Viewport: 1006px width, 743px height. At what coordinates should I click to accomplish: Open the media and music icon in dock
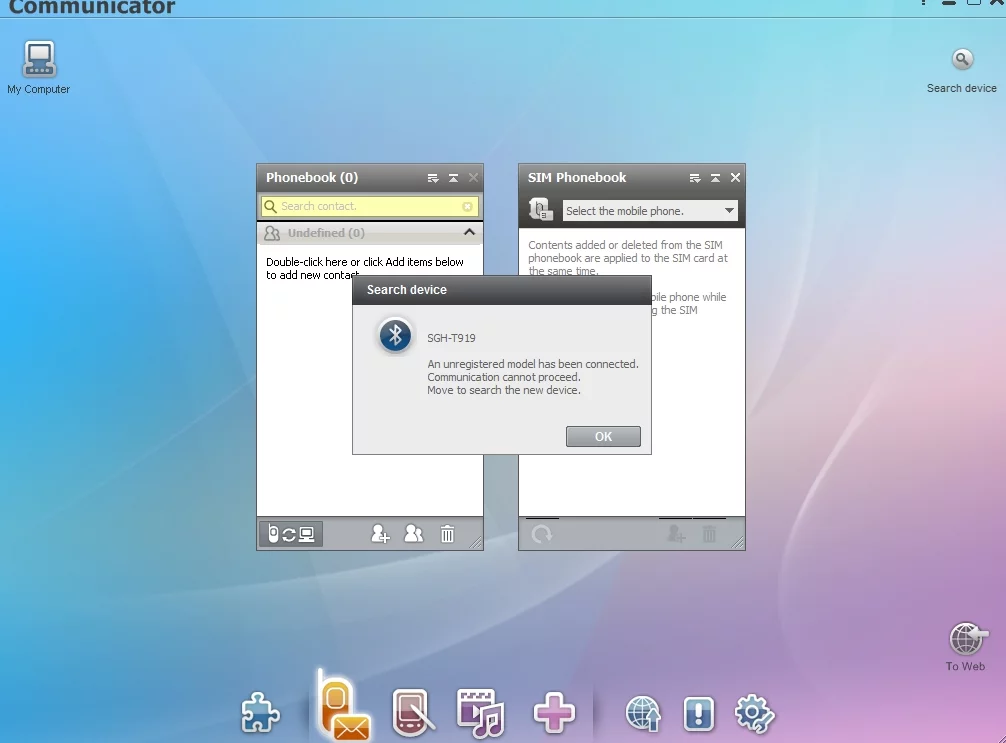point(480,713)
